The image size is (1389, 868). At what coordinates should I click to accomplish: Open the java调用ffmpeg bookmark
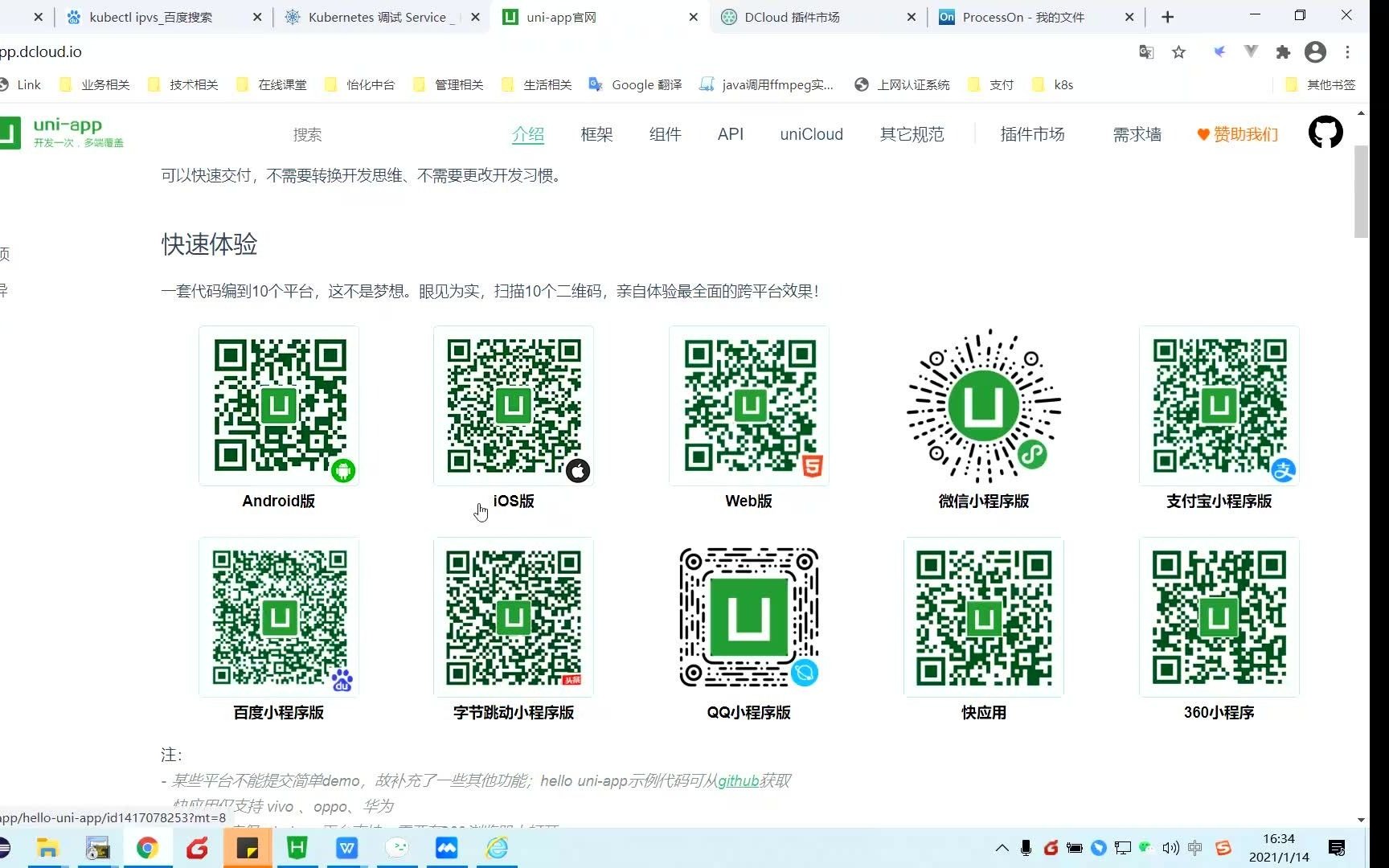point(767,84)
